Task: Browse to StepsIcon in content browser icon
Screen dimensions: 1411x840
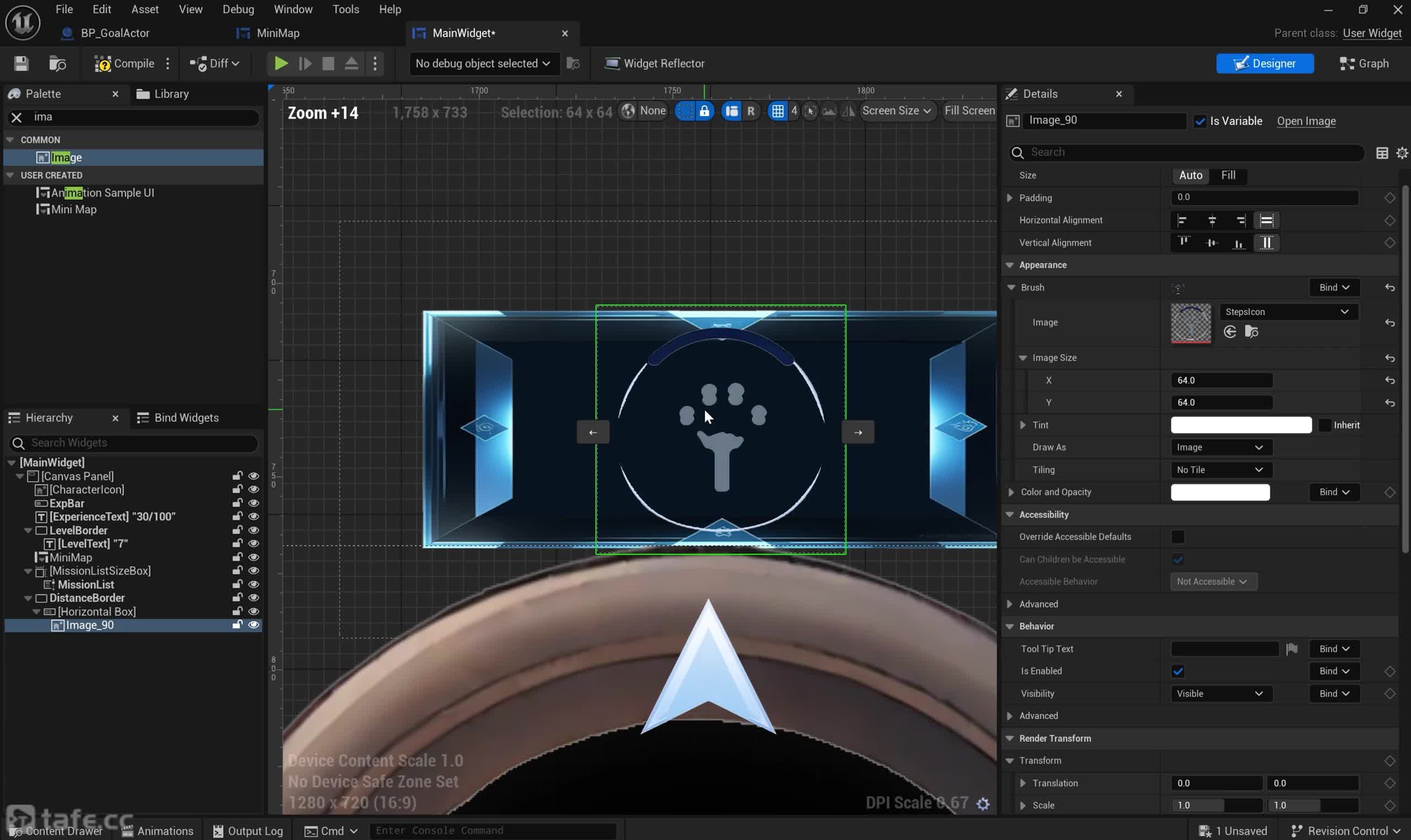Action: coord(1251,332)
